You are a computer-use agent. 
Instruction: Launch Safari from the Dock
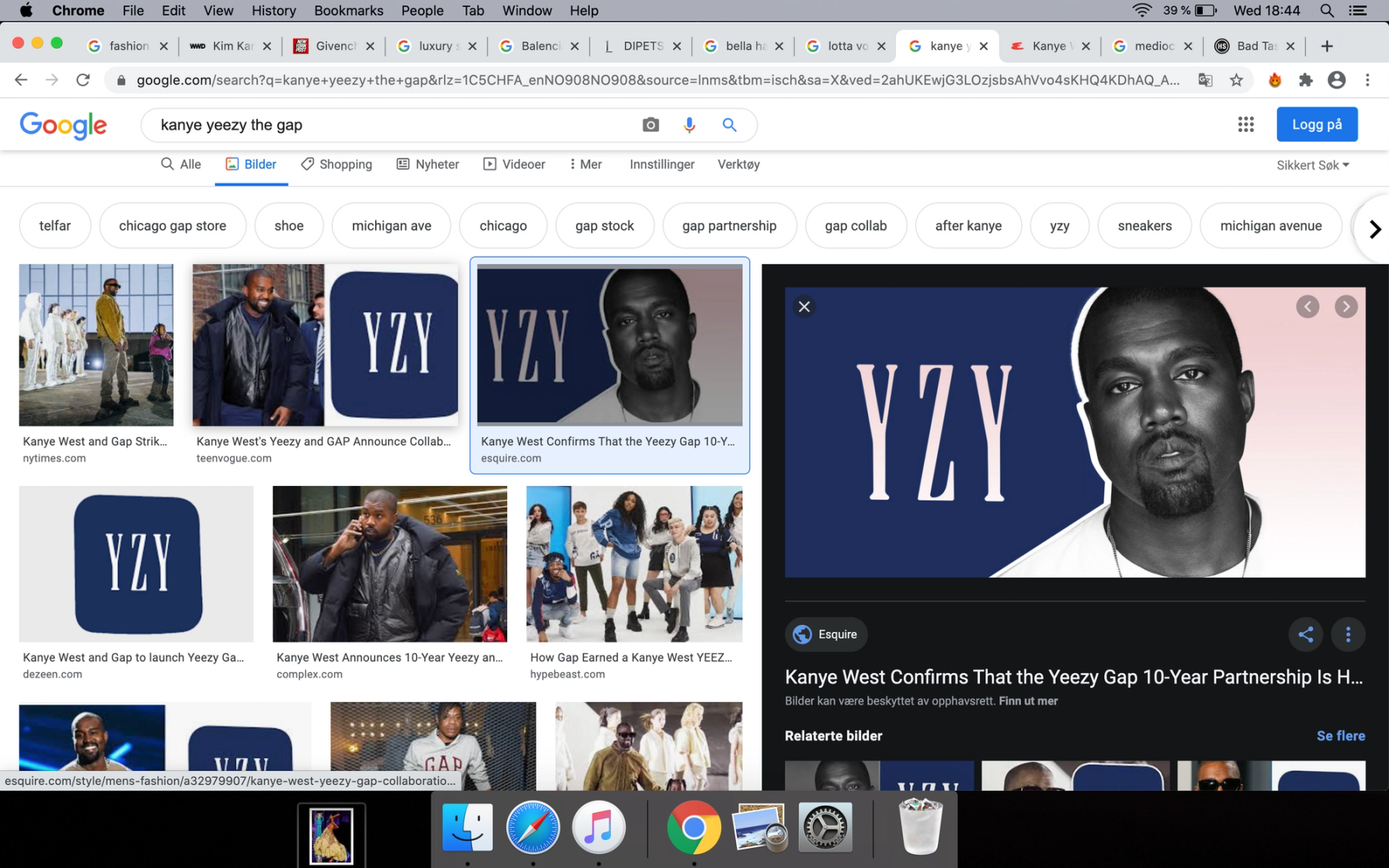tap(533, 827)
